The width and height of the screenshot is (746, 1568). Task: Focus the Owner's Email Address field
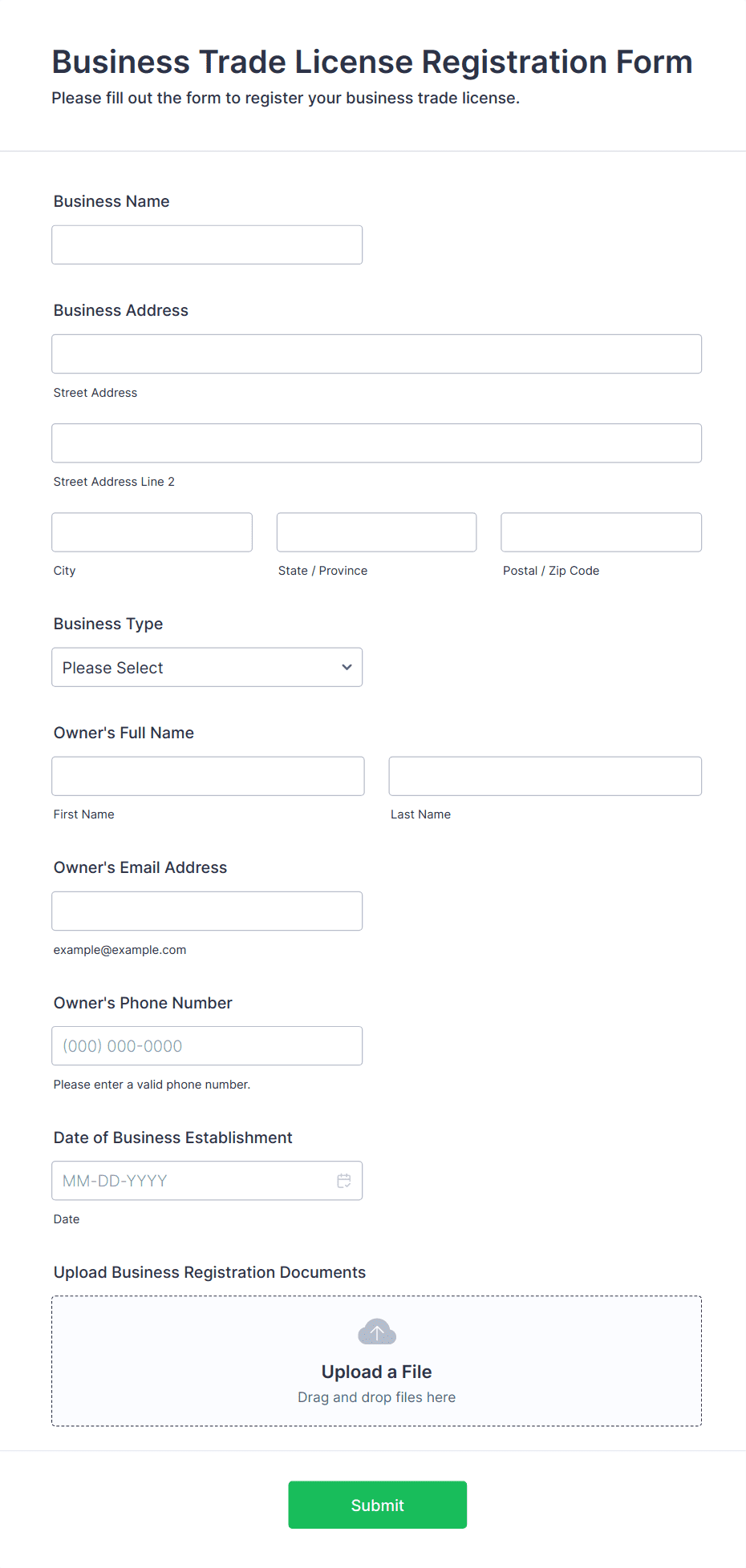click(207, 911)
